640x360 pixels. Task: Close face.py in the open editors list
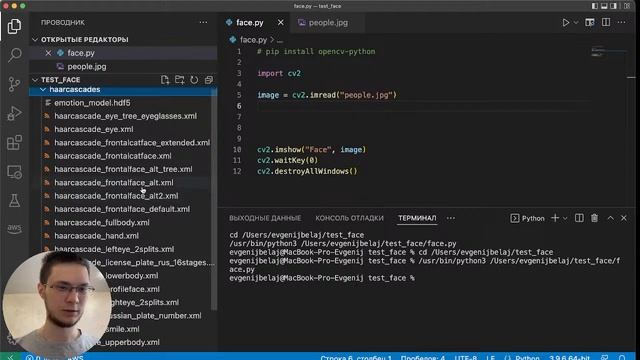click(48, 53)
